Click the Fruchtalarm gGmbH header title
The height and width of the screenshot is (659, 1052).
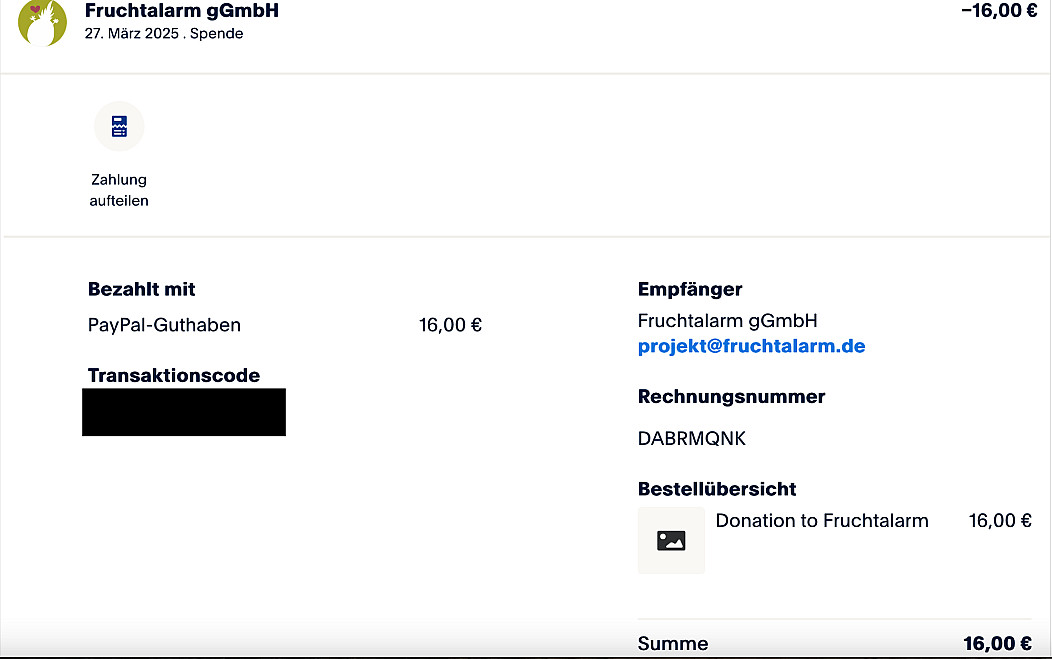pos(182,11)
